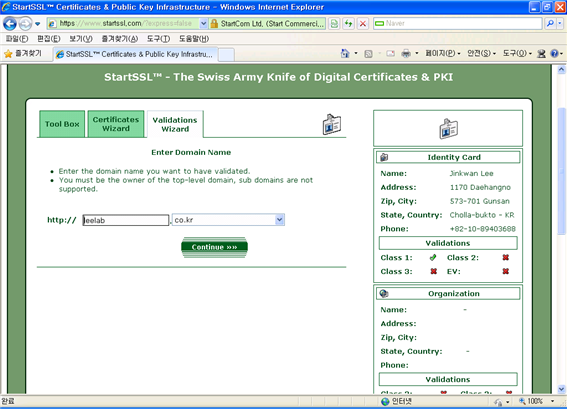The height and width of the screenshot is (409, 567).
Task: Click the vertical scrollbar thumb
Action: (x=561, y=171)
